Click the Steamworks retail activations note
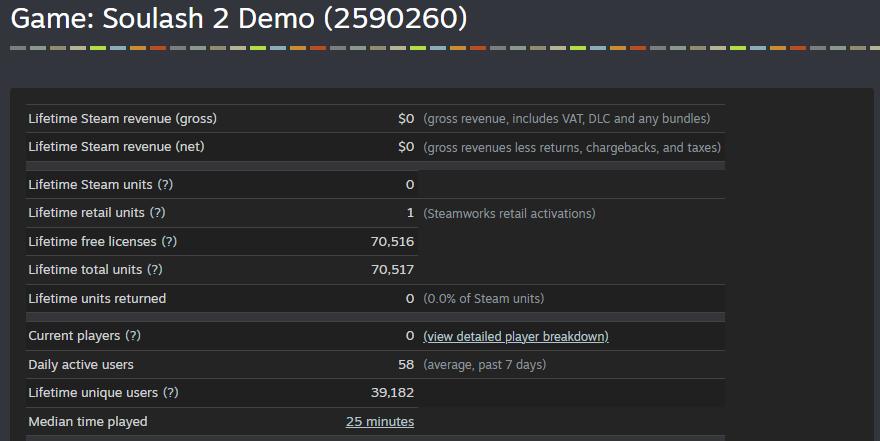Viewport: 880px width, 441px height. tap(510, 214)
